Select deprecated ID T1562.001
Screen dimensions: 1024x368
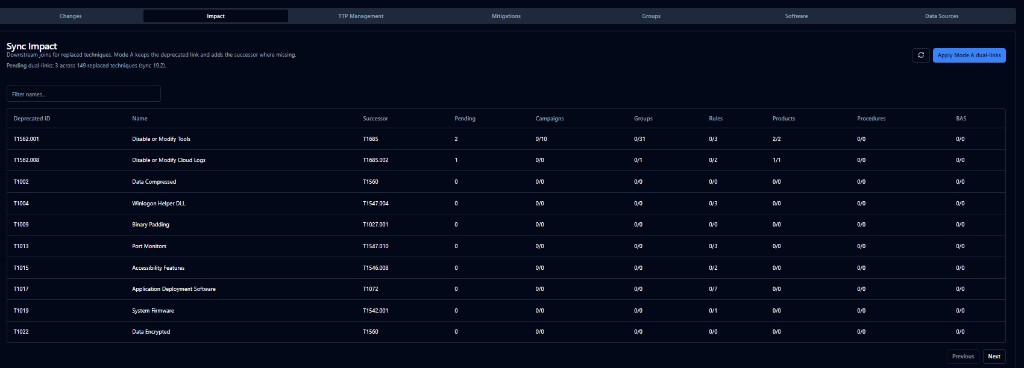tap(27, 139)
